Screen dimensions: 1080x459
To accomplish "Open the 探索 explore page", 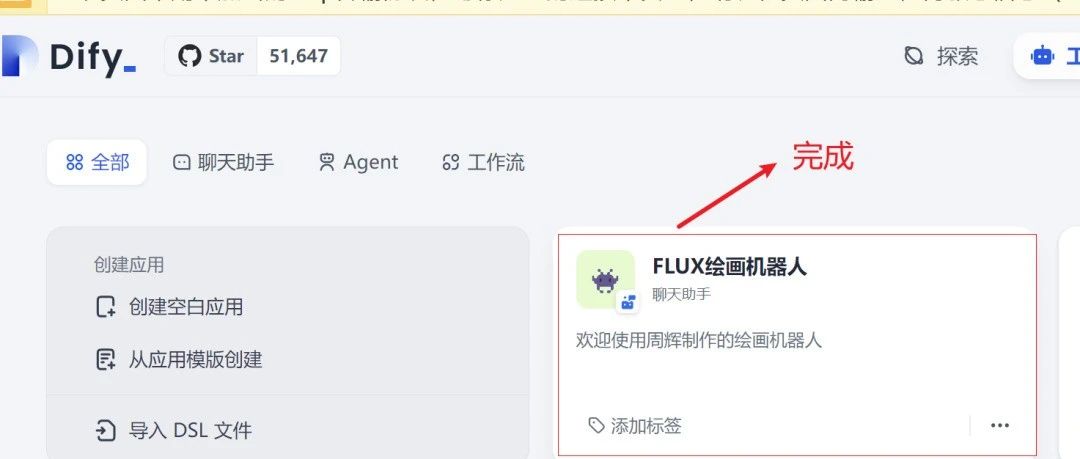I will pyautogui.click(x=940, y=56).
